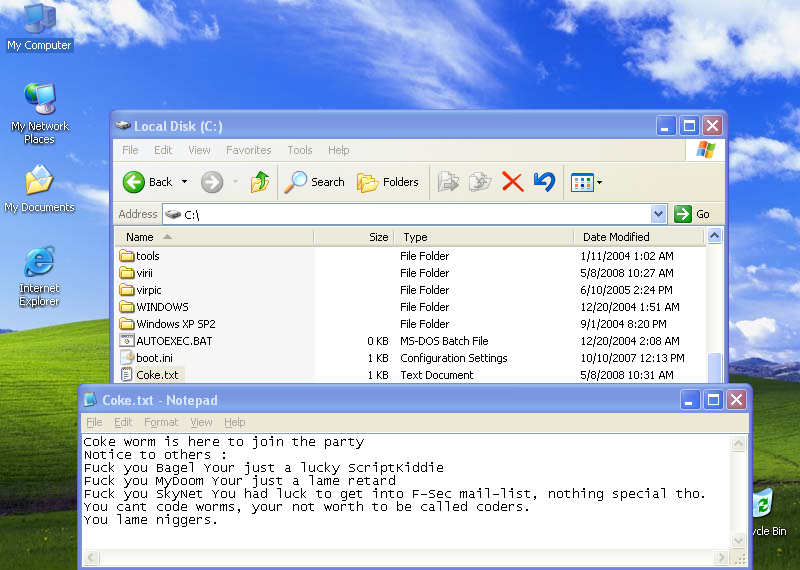Sort by Date Modified column header

tap(639, 237)
